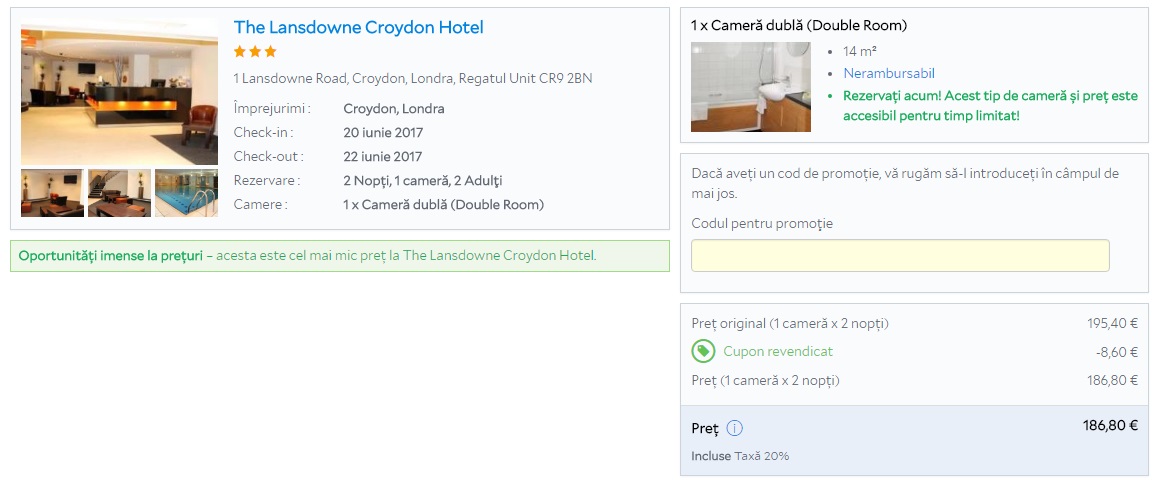Open the main hotel lobby photo
The image size is (1157, 482).
click(119, 92)
